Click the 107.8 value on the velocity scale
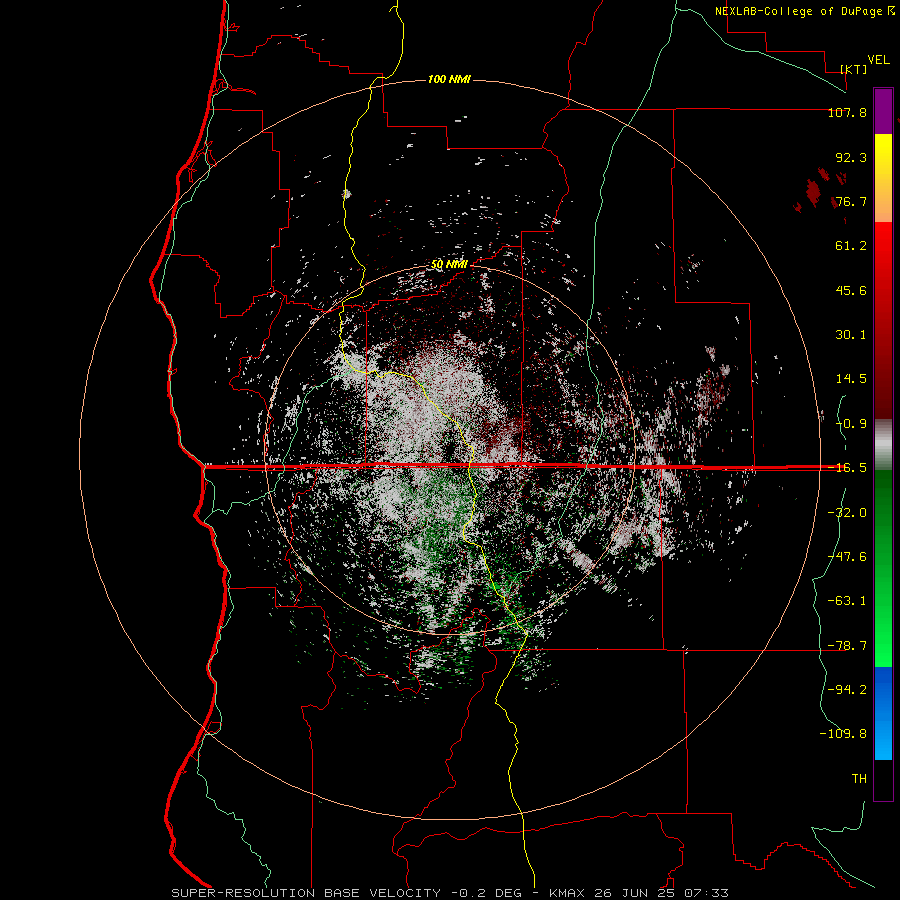 coord(847,112)
